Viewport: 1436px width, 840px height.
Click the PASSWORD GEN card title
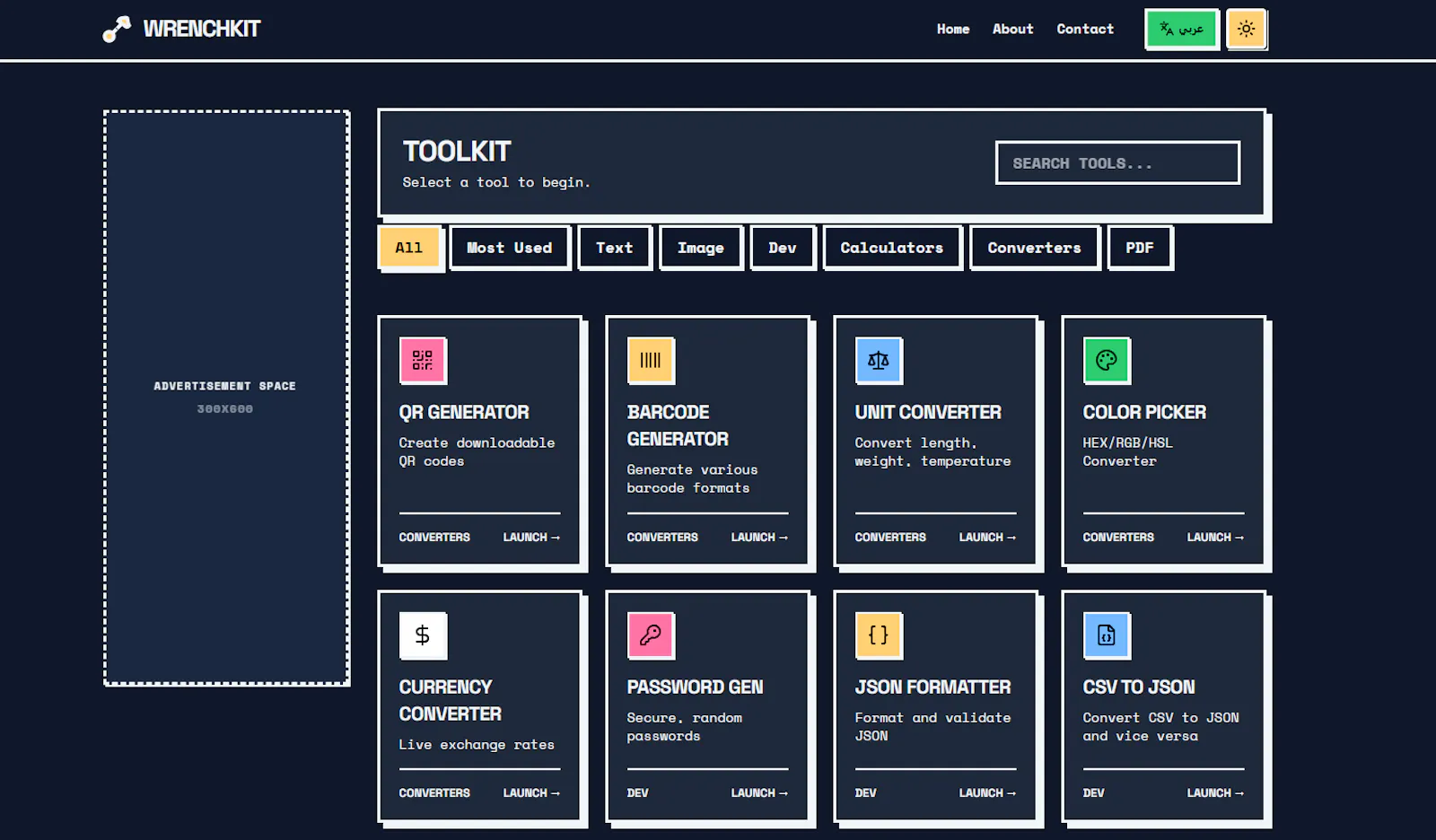click(x=695, y=687)
